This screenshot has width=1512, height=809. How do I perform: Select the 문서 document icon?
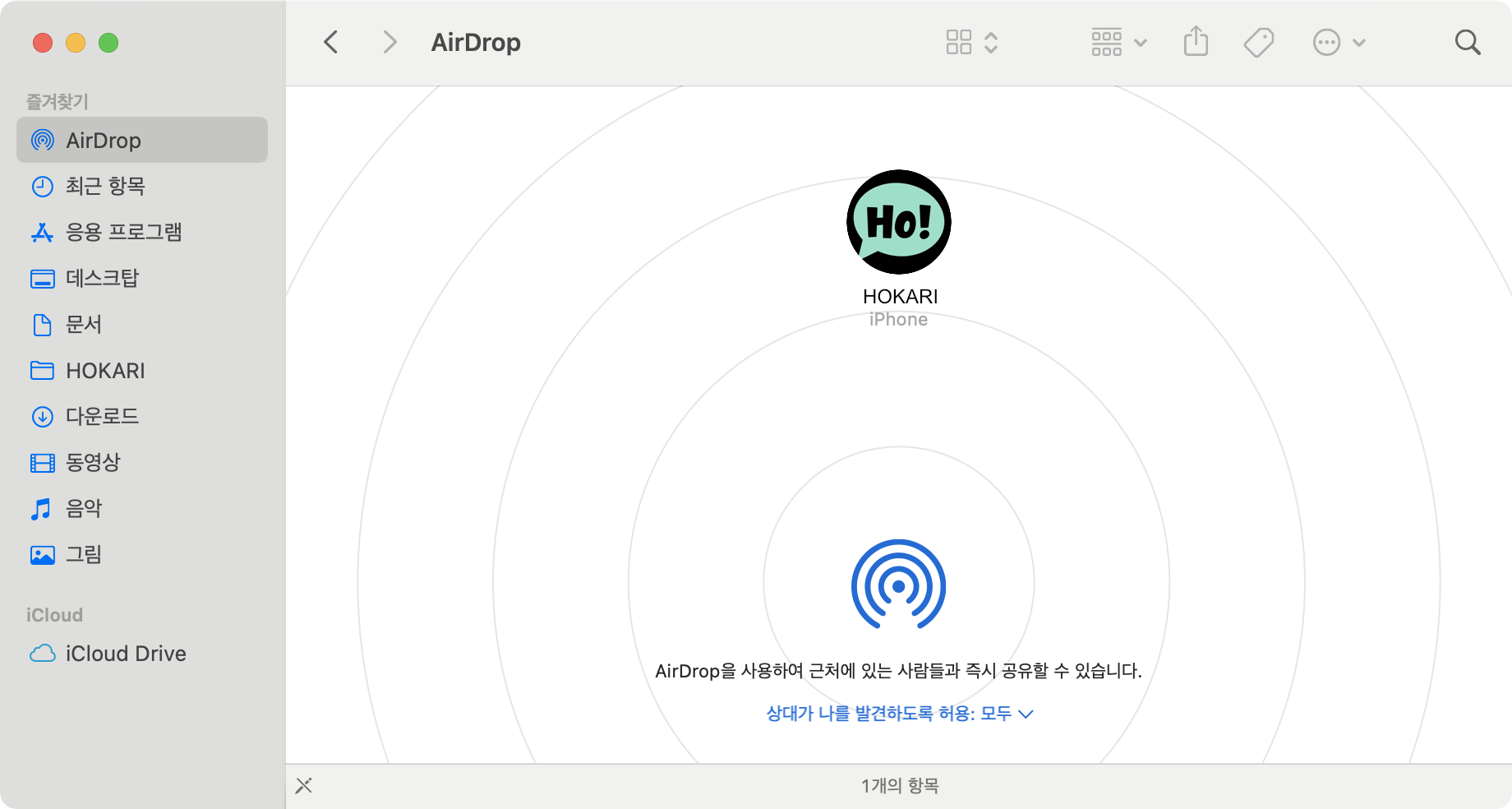pyautogui.click(x=43, y=325)
